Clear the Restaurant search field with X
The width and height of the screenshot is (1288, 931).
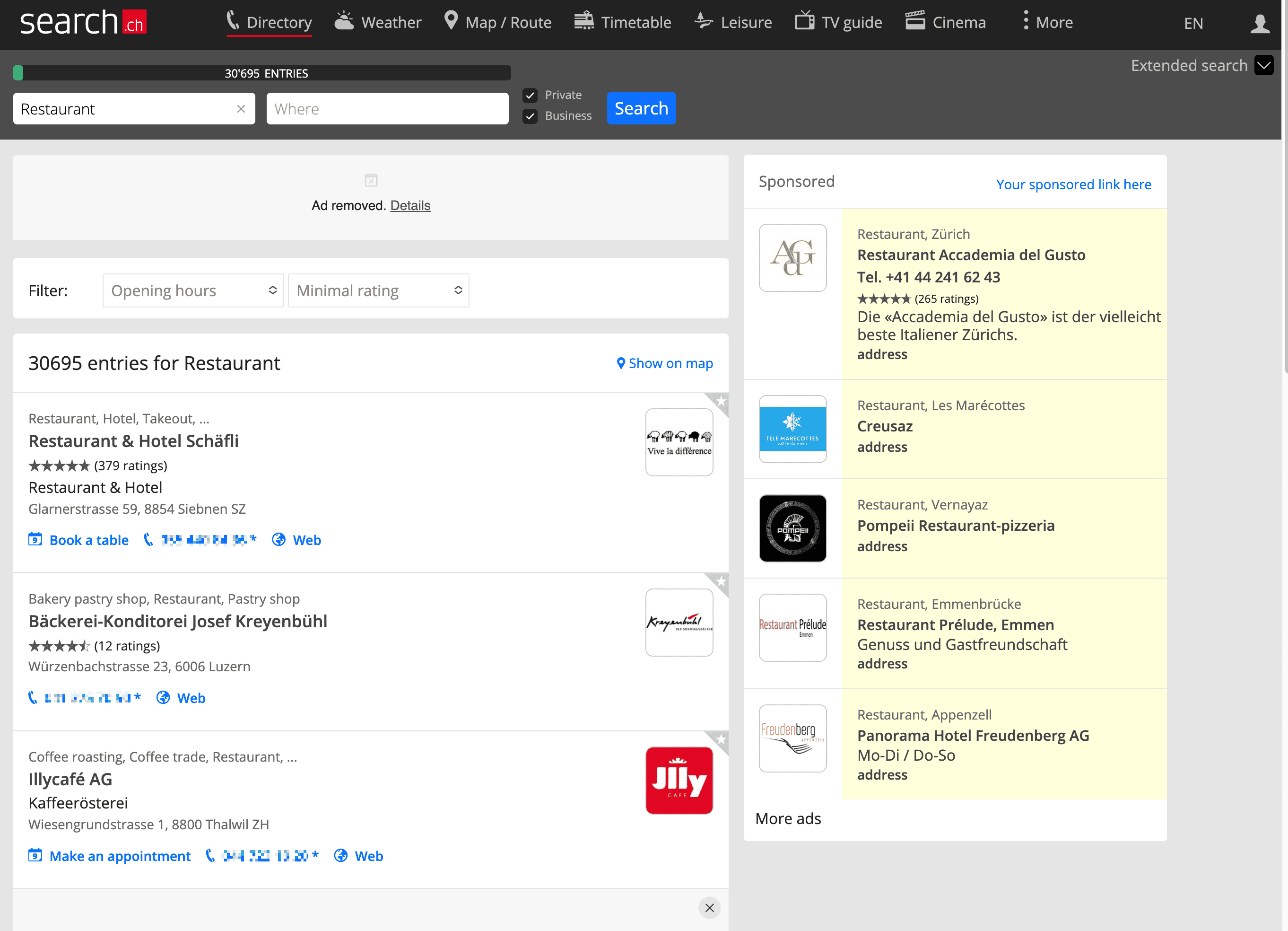pyautogui.click(x=241, y=108)
